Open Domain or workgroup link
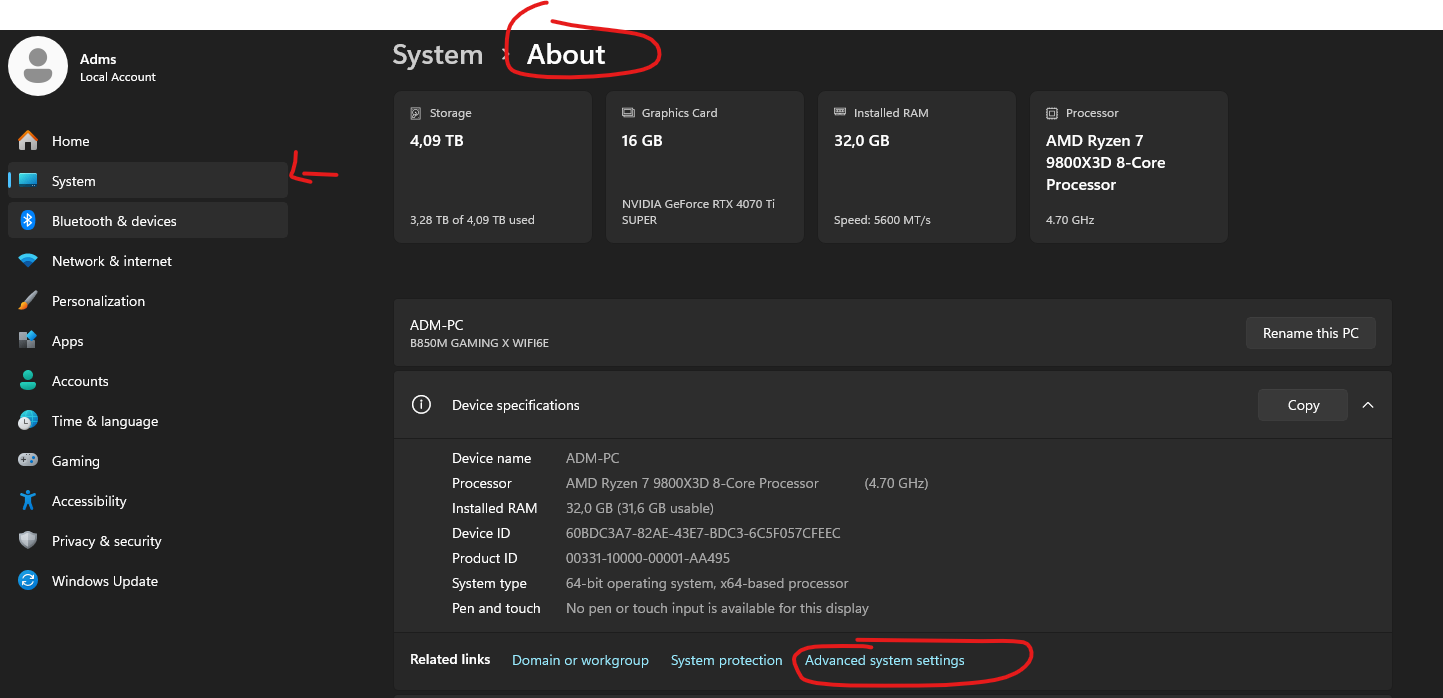The height and width of the screenshot is (698, 1443). tap(580, 660)
